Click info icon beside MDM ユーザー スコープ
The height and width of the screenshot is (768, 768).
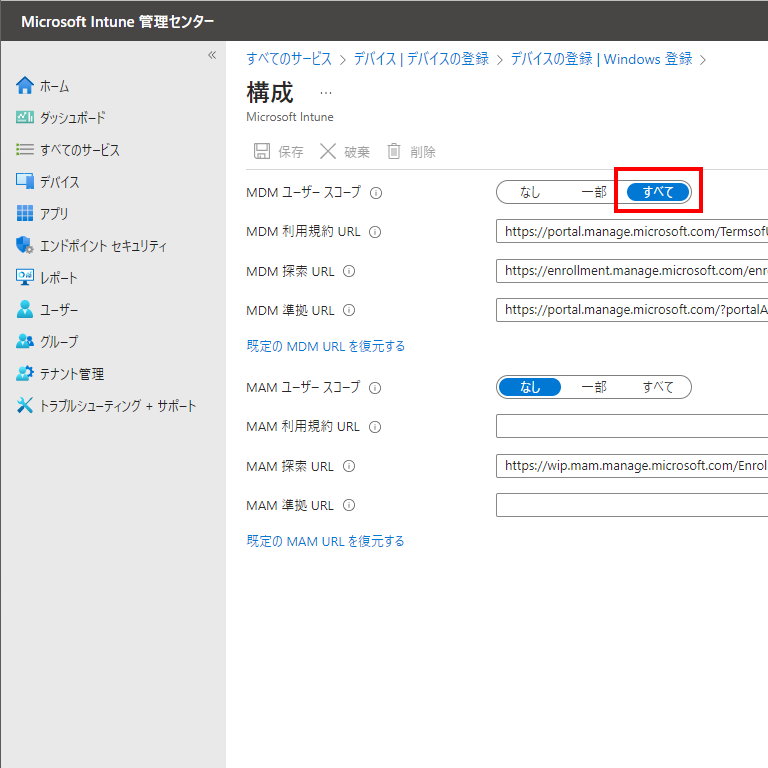pyautogui.click(x=376, y=193)
